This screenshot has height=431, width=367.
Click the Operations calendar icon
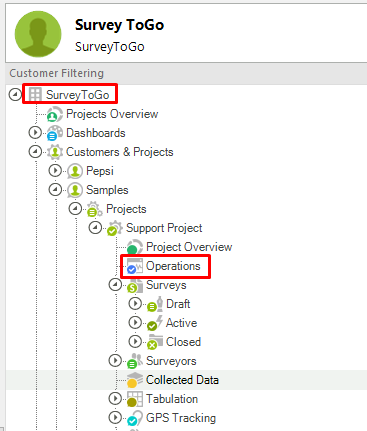pyautogui.click(x=134, y=266)
